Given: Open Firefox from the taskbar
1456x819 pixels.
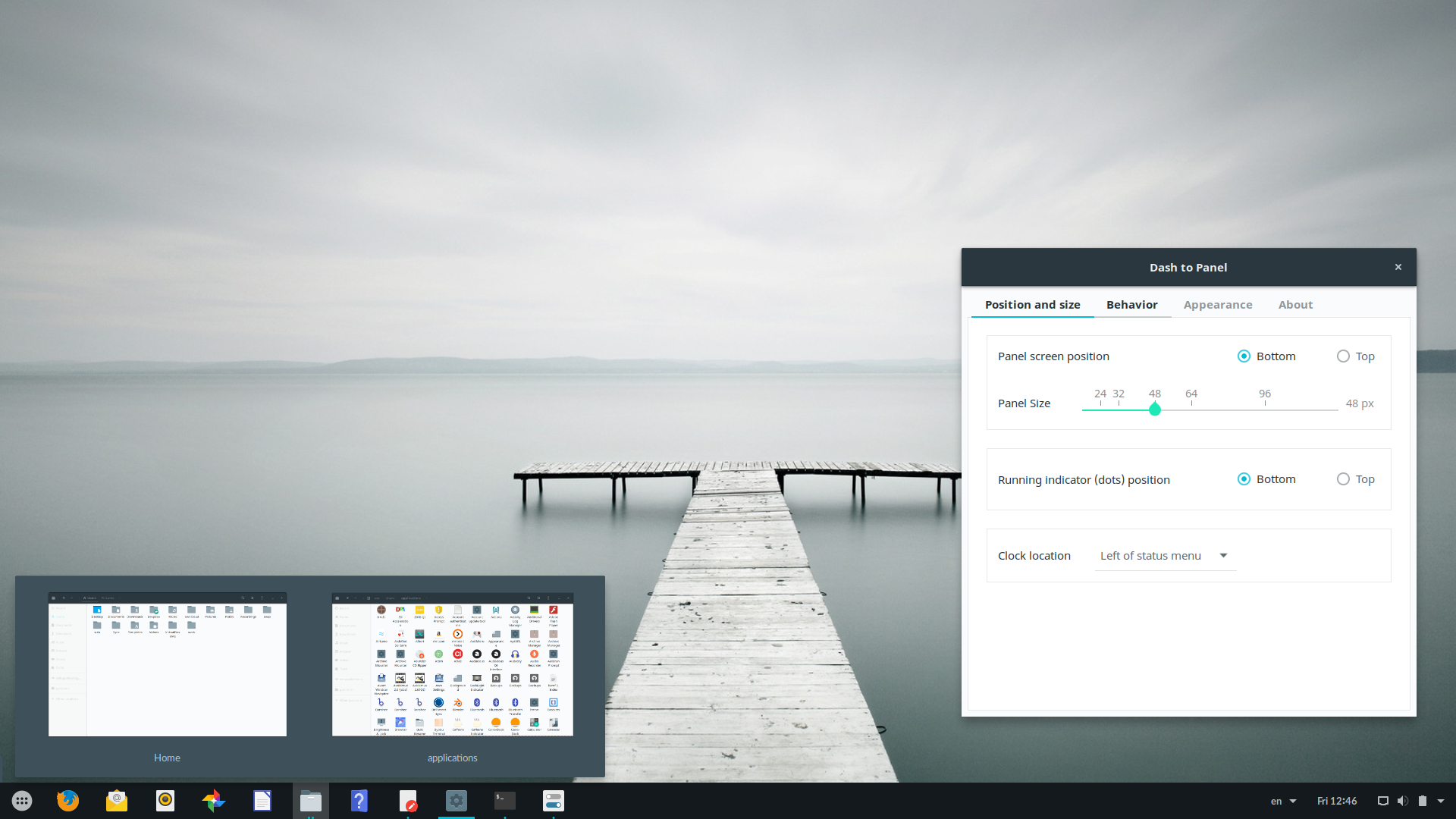Looking at the screenshot, I should pyautogui.click(x=68, y=801).
